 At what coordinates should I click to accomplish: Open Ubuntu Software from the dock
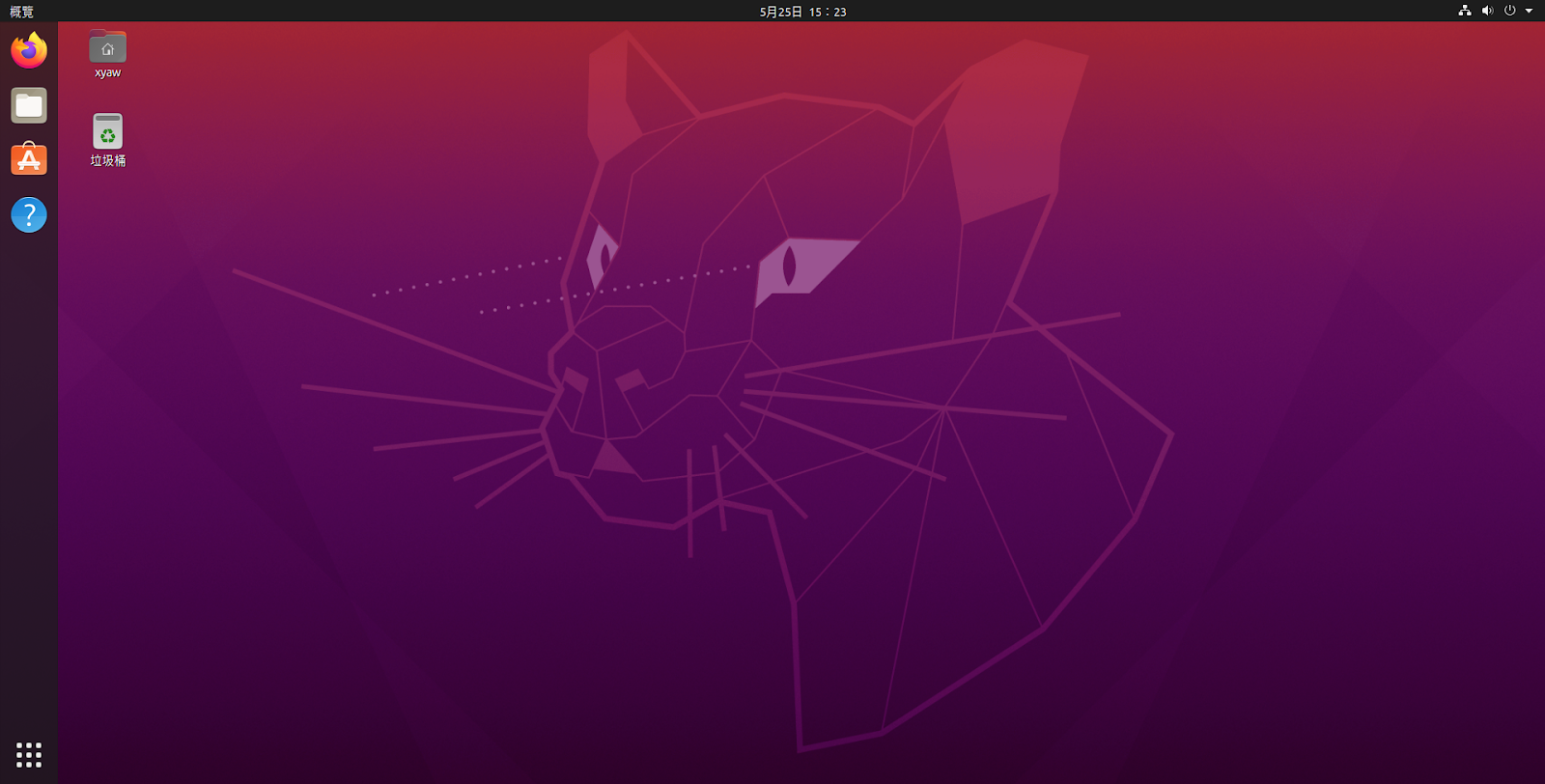29,159
